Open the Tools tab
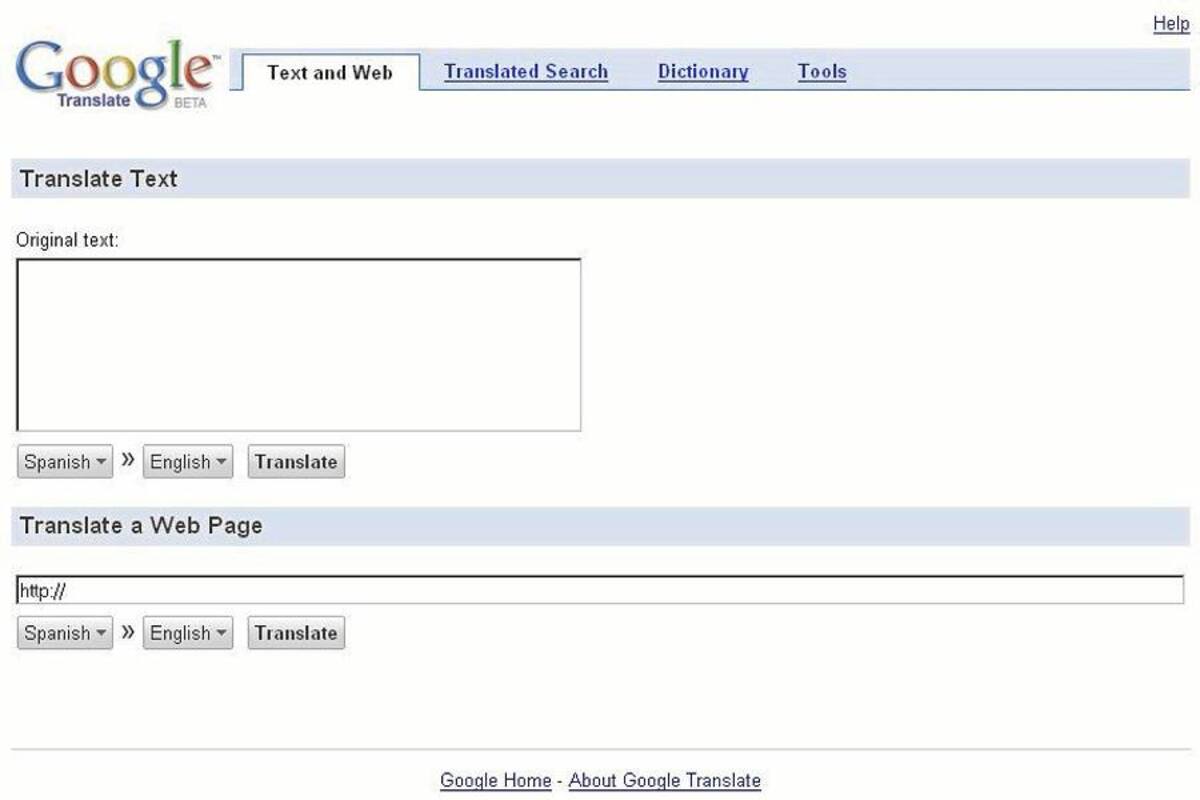 (x=822, y=72)
